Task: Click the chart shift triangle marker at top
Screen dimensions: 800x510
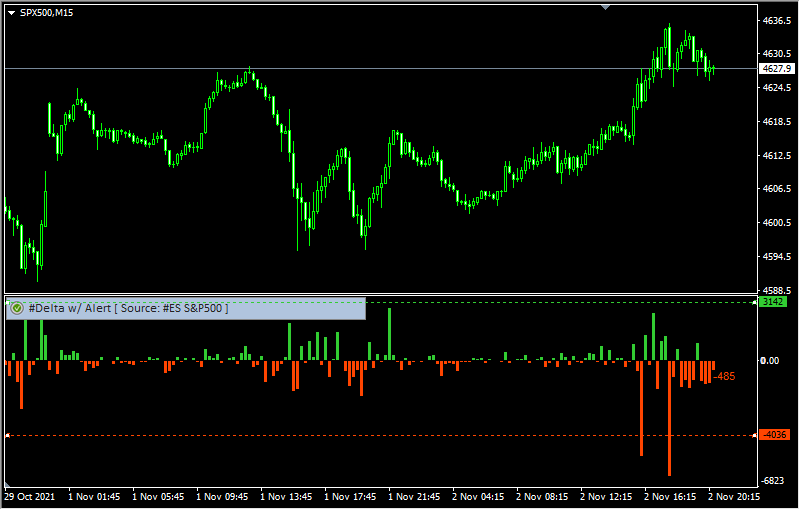Action: click(605, 6)
